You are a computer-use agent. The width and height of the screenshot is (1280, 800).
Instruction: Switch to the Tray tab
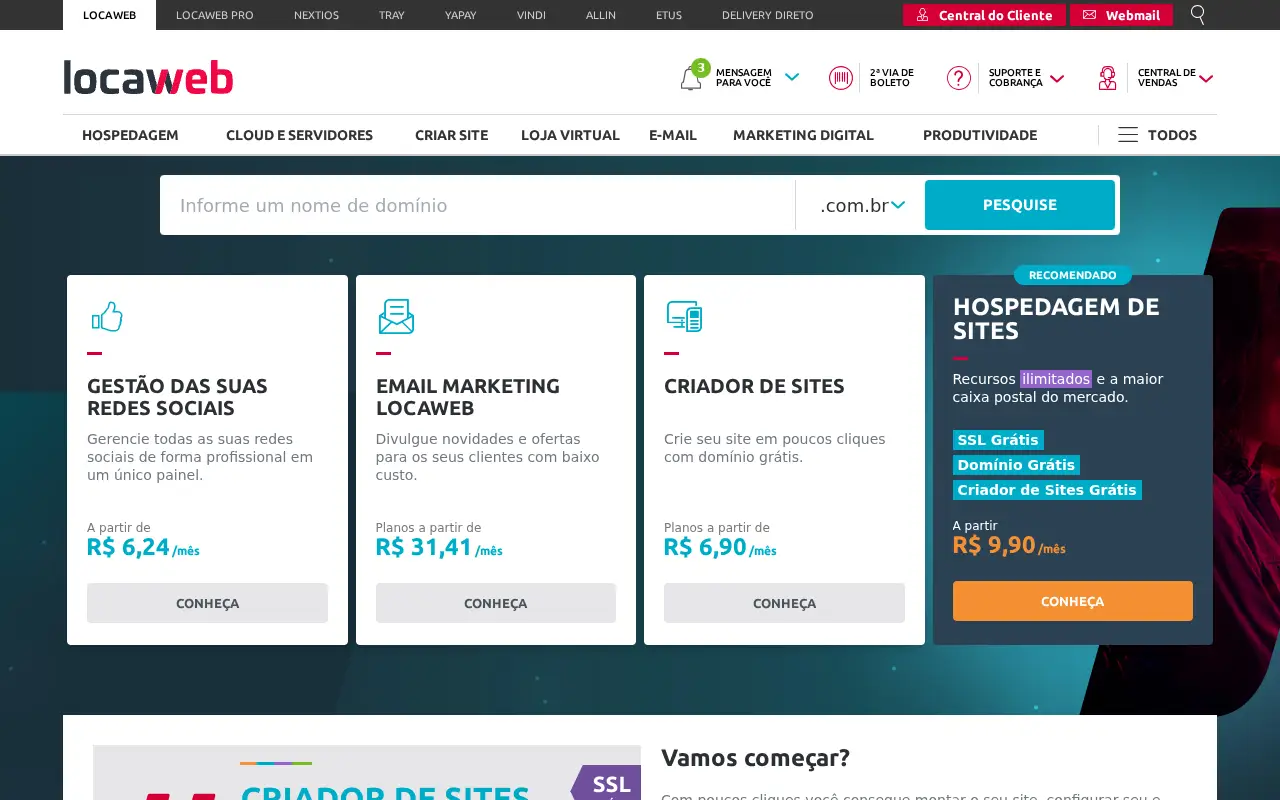click(392, 15)
